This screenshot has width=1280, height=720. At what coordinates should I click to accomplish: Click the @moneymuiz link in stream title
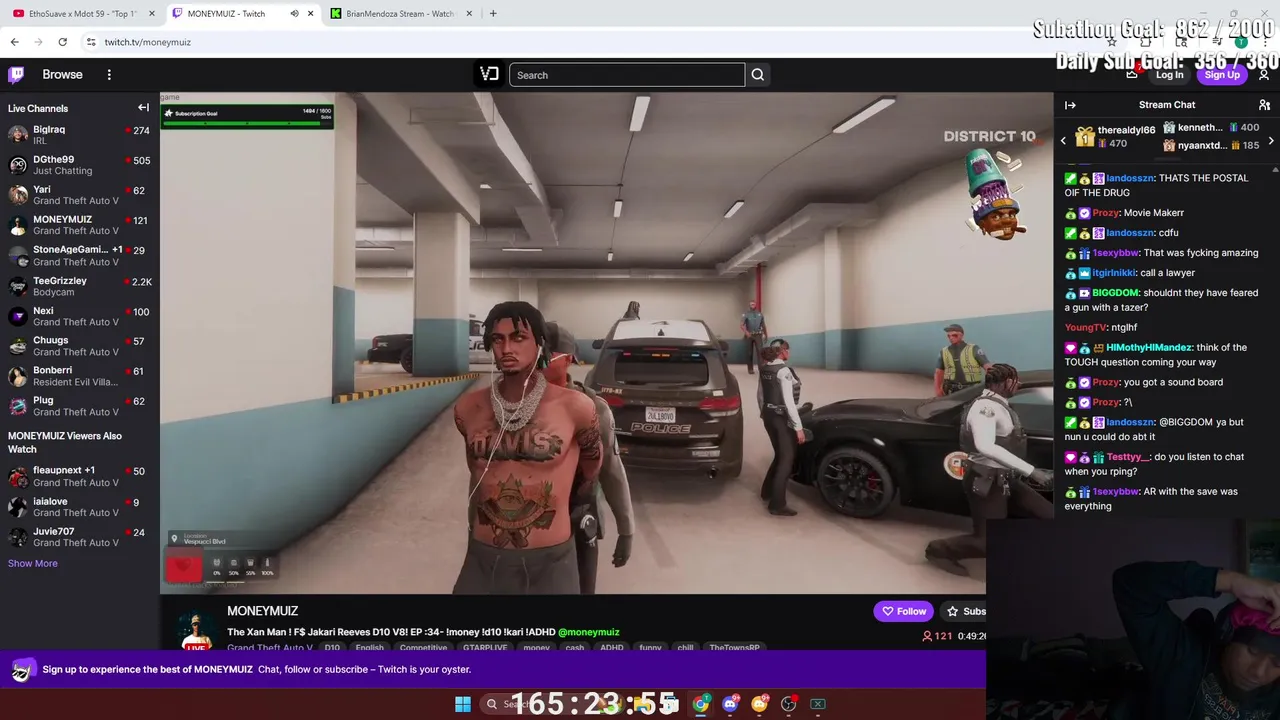(588, 632)
